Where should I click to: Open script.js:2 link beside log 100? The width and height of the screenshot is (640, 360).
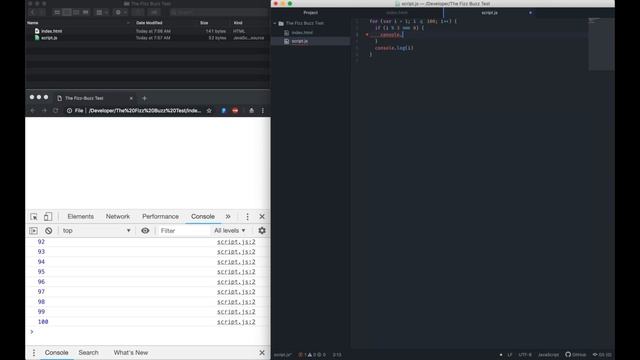(x=236, y=322)
